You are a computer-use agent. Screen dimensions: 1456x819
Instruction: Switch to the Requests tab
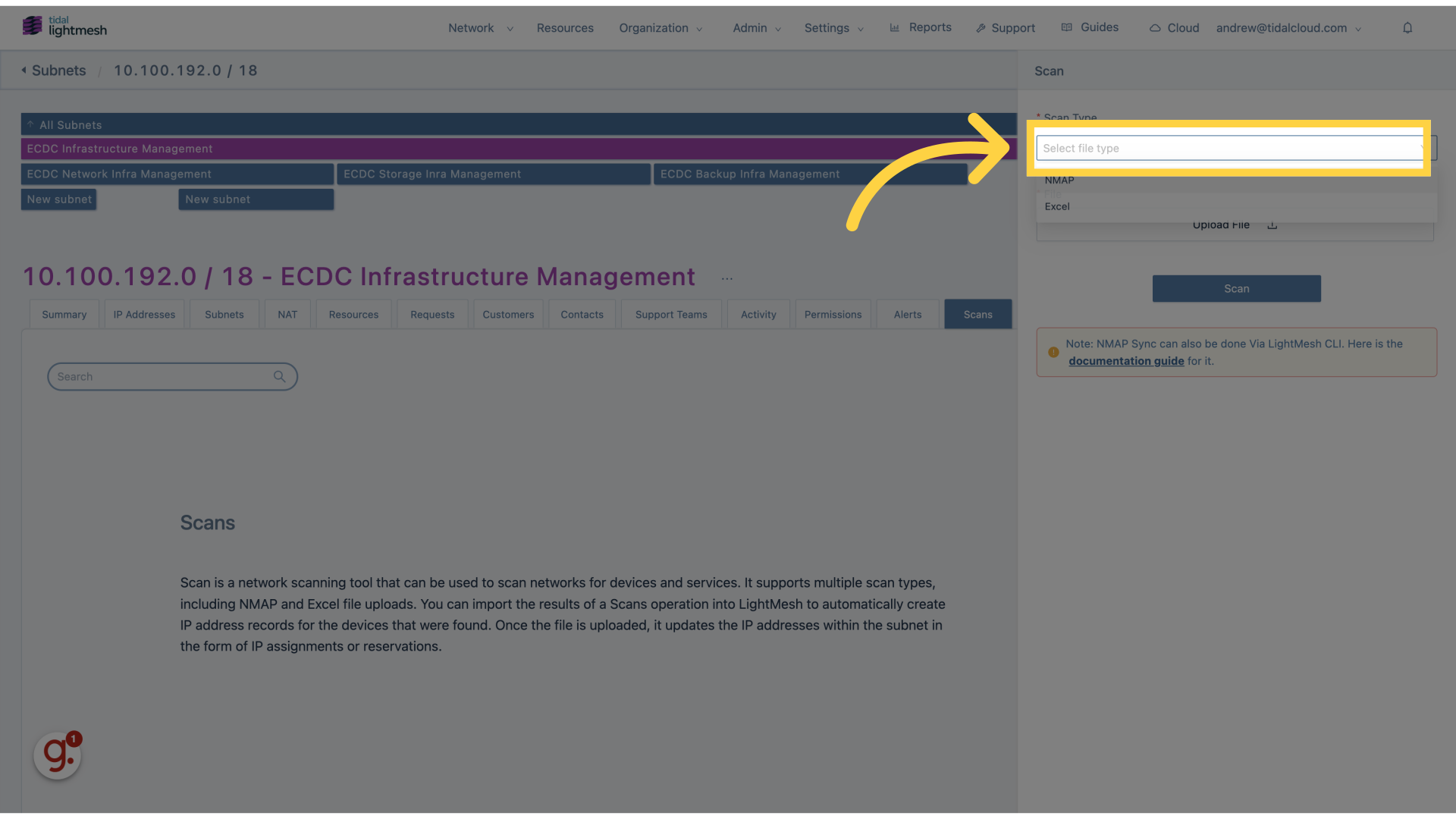pyautogui.click(x=432, y=315)
